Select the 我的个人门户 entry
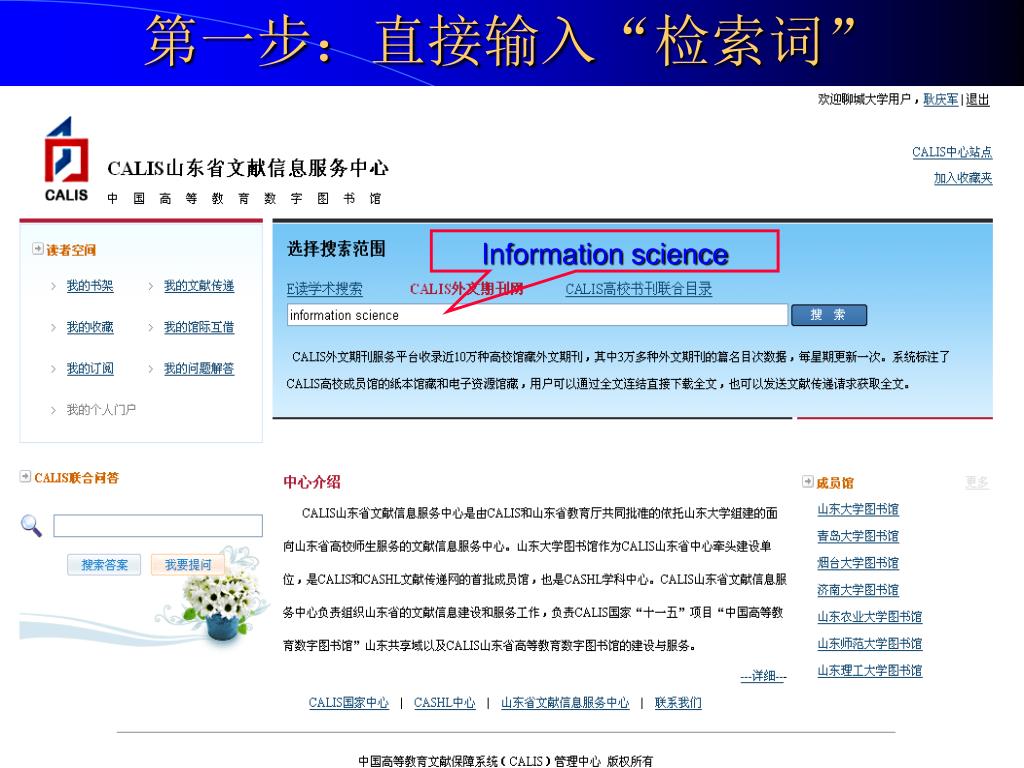Viewport: 1024px width, 768px height. point(101,410)
